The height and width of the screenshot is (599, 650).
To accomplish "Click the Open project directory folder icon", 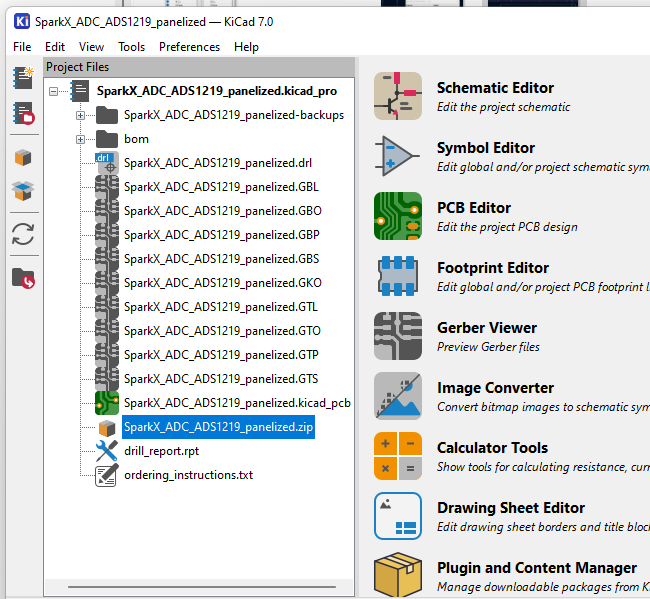I will (23, 278).
